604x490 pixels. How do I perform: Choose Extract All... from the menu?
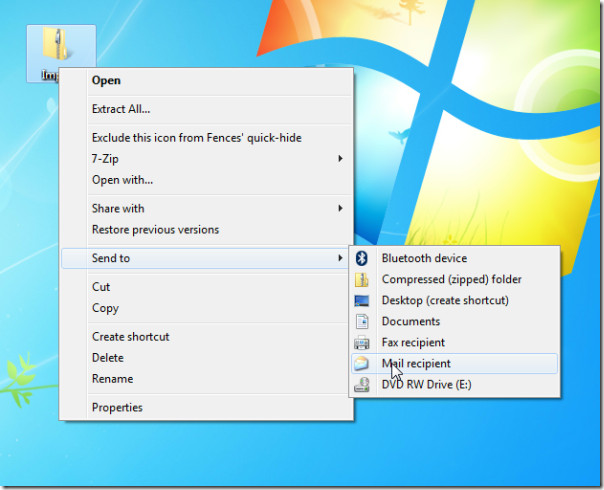pos(206,109)
